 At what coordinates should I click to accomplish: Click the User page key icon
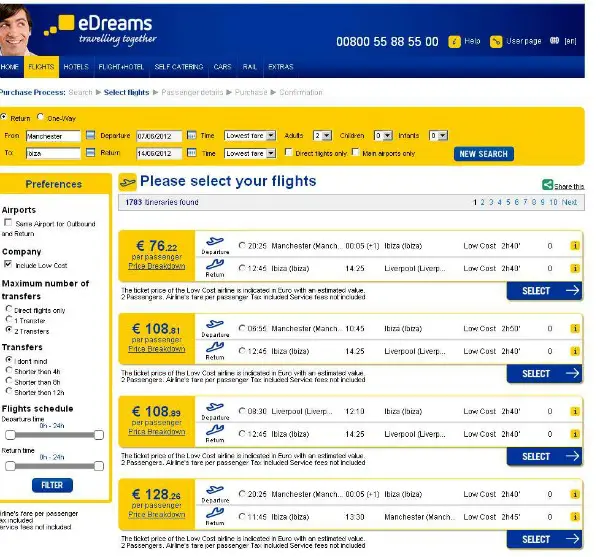498,41
